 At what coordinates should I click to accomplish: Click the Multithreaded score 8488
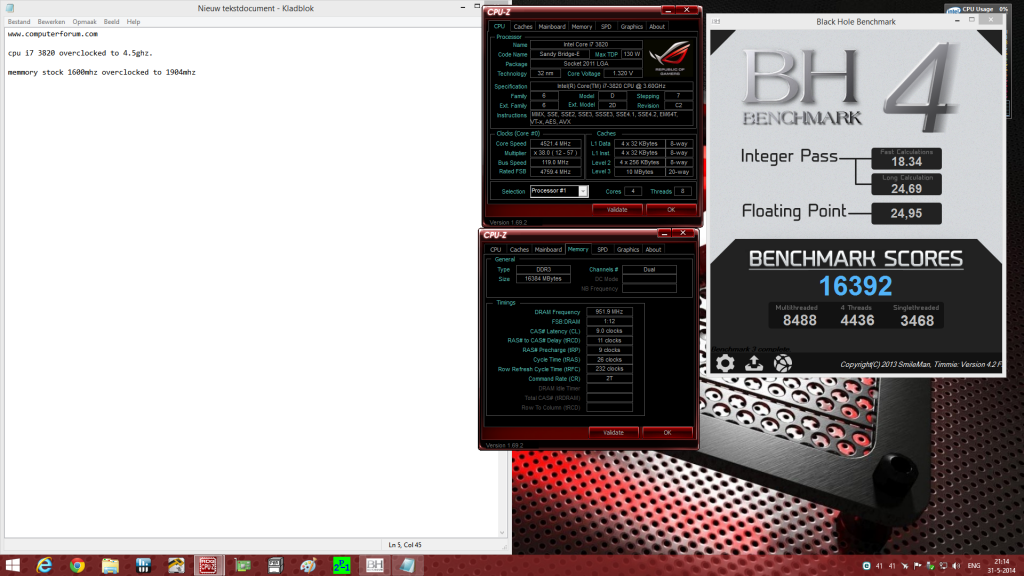pos(799,320)
